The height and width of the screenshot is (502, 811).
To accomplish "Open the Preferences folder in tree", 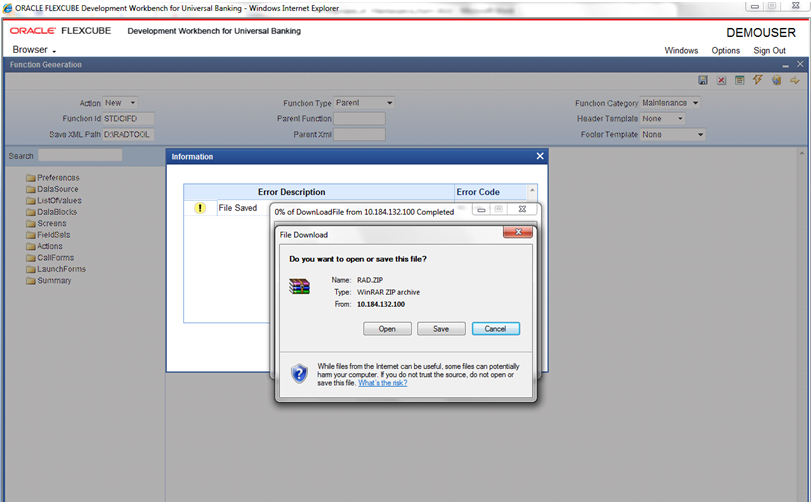I will (53, 177).
